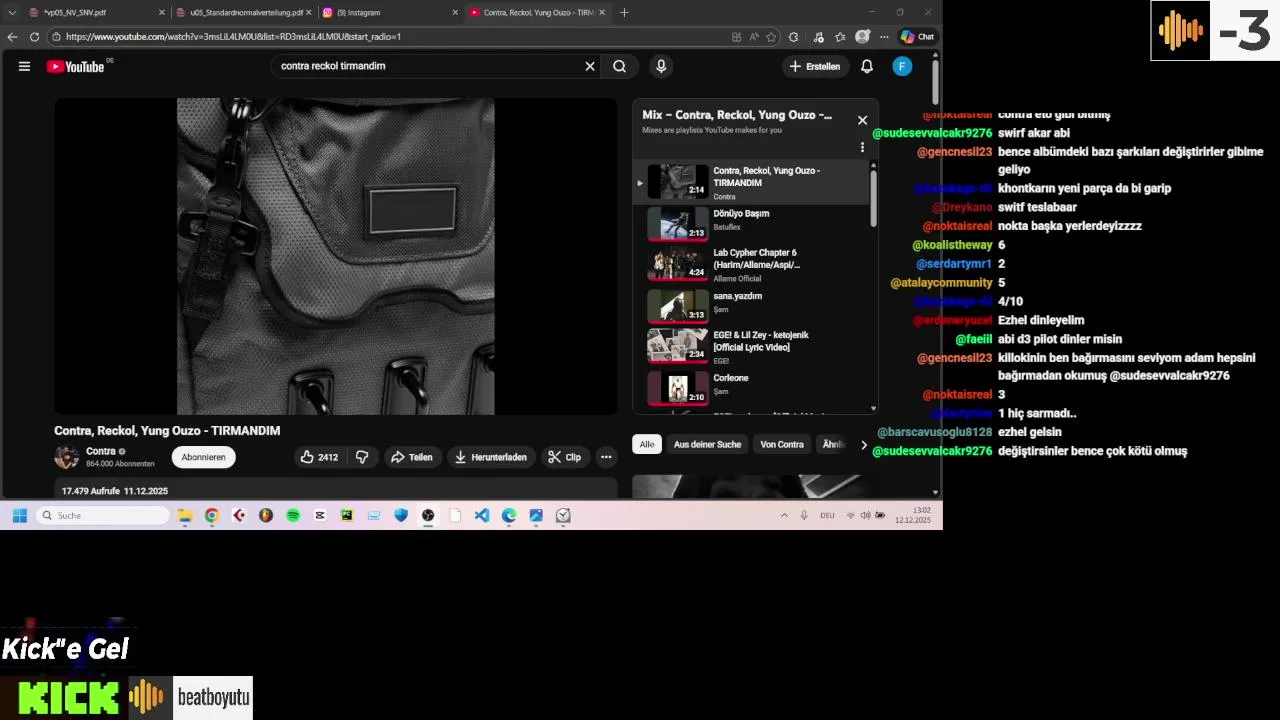The width and height of the screenshot is (1280, 720).
Task: Go to the YouTube home logo
Action: 77,67
